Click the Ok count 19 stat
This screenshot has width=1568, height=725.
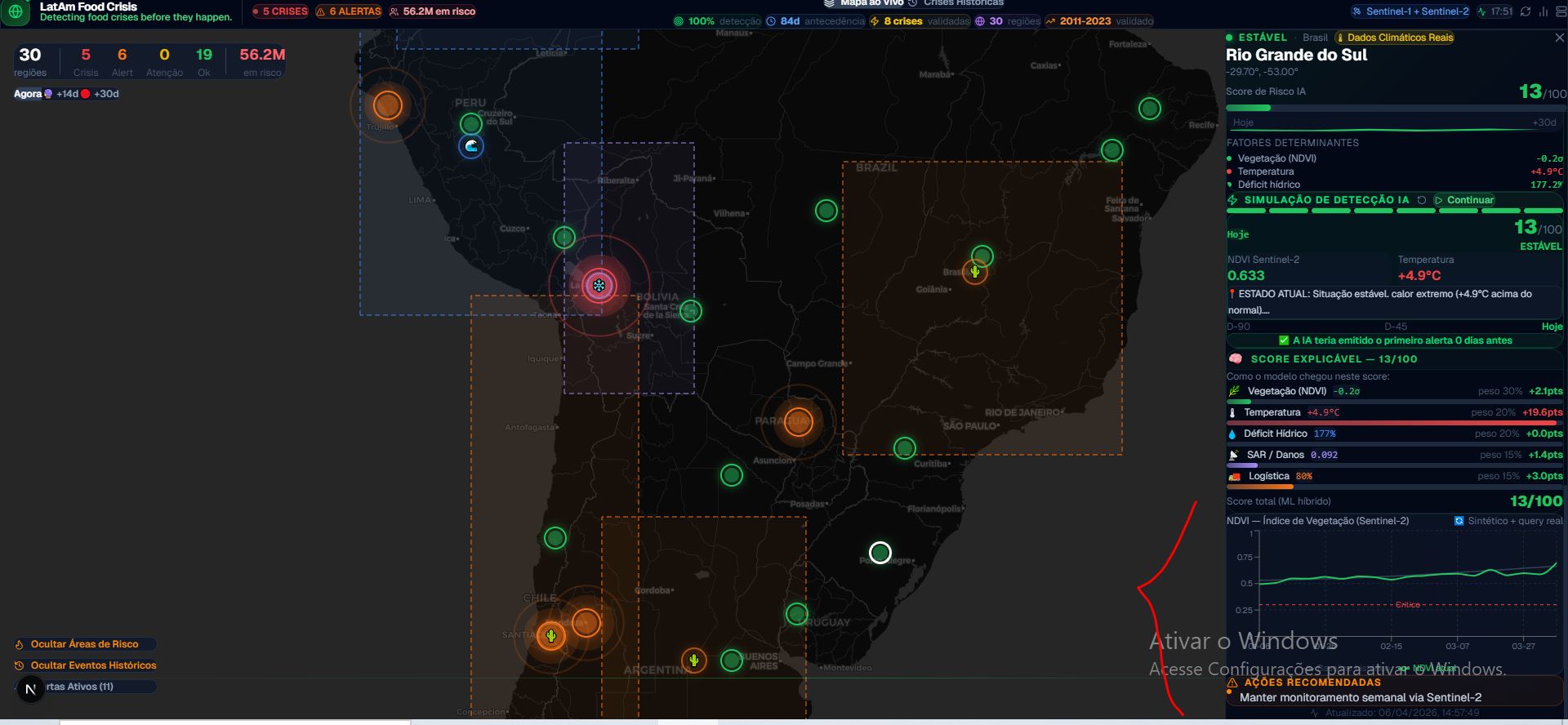(204, 61)
